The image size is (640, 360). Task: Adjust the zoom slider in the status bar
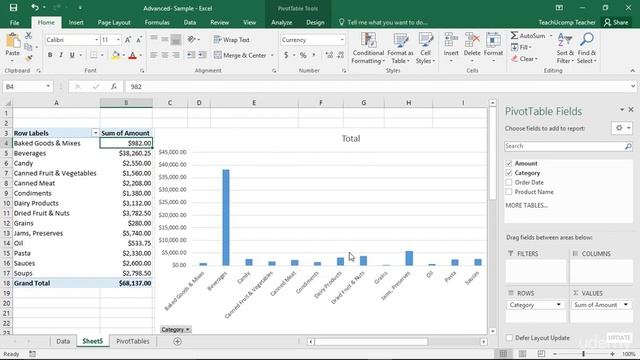click(x=583, y=354)
